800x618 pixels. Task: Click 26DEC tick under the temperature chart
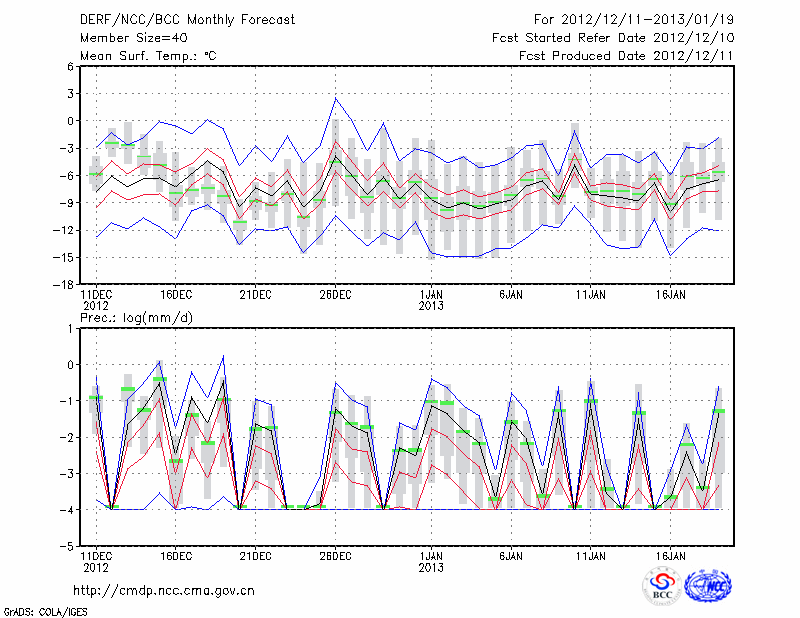(x=335, y=294)
